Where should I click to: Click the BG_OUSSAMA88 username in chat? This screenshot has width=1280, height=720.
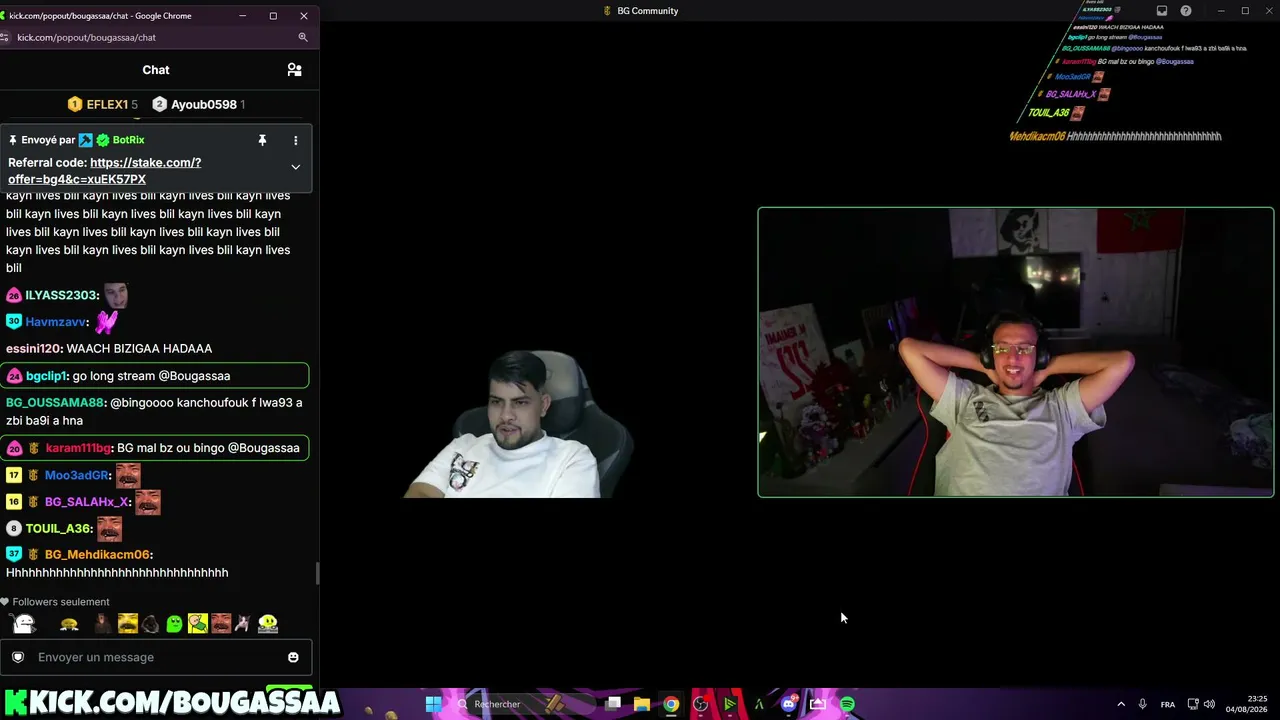click(x=55, y=403)
